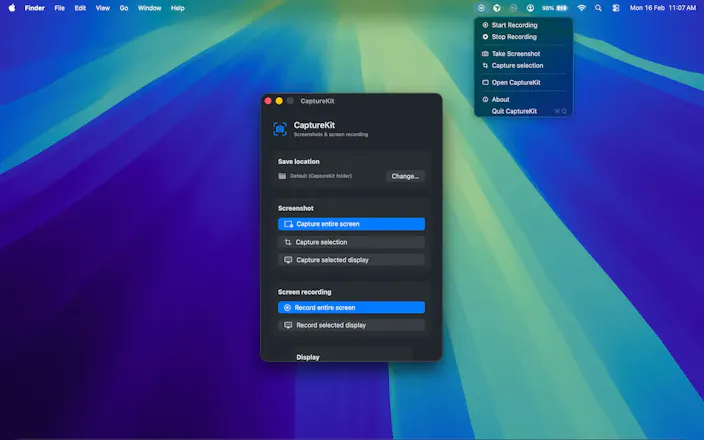The image size is (704, 440).
Task: Open the Wi-Fi status menu
Action: click(581, 8)
